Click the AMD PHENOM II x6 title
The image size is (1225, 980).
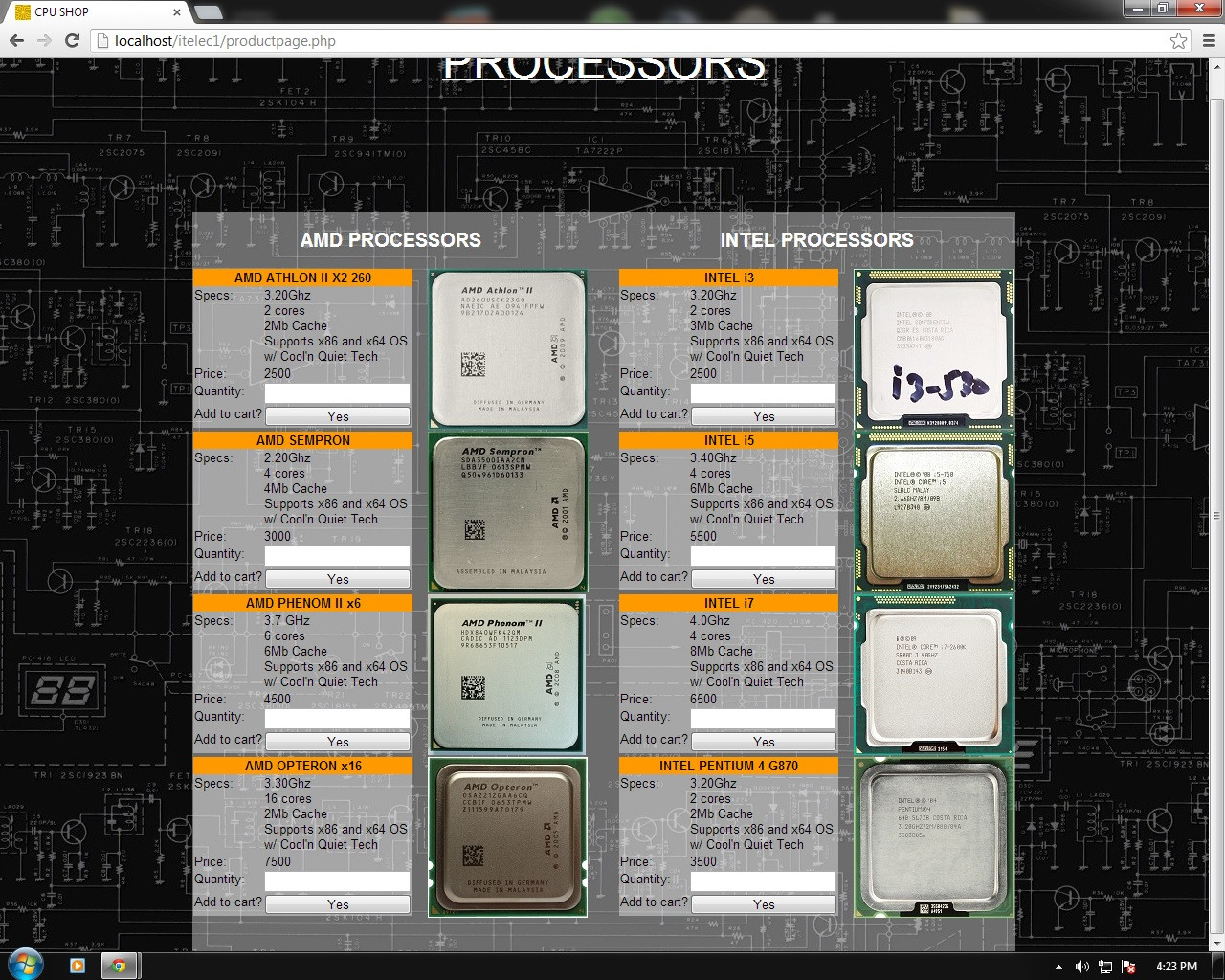pos(302,603)
